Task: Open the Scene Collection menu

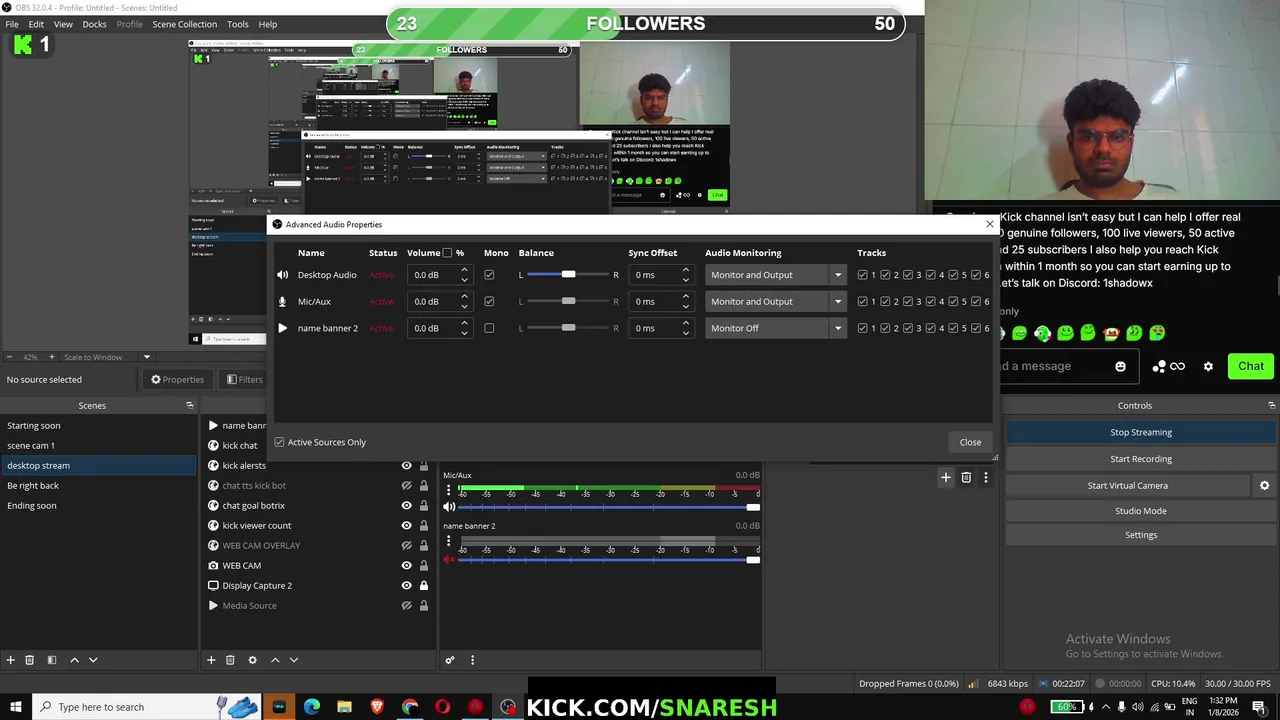Action: [x=184, y=24]
